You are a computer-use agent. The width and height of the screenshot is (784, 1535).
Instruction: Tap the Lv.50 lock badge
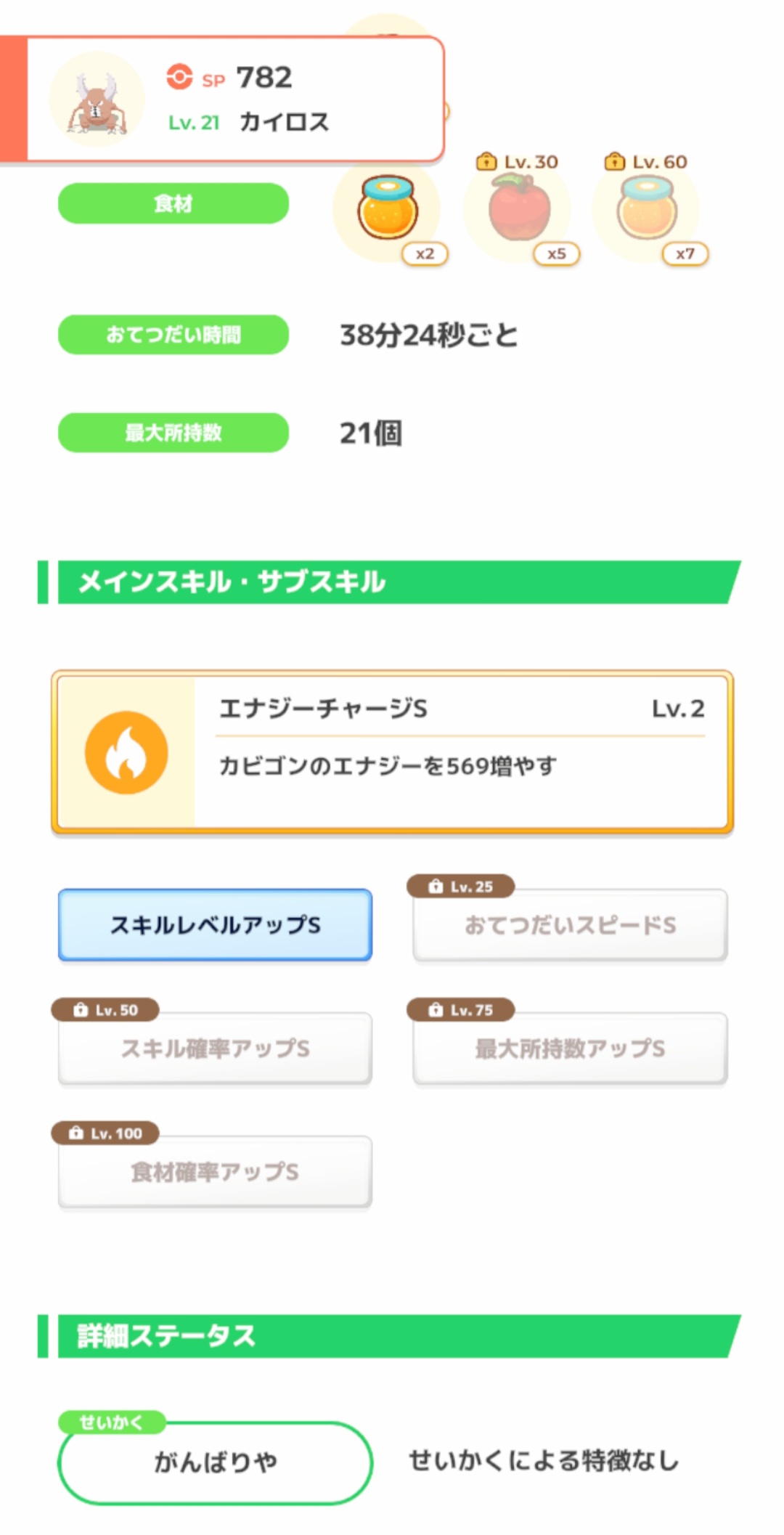(105, 1010)
